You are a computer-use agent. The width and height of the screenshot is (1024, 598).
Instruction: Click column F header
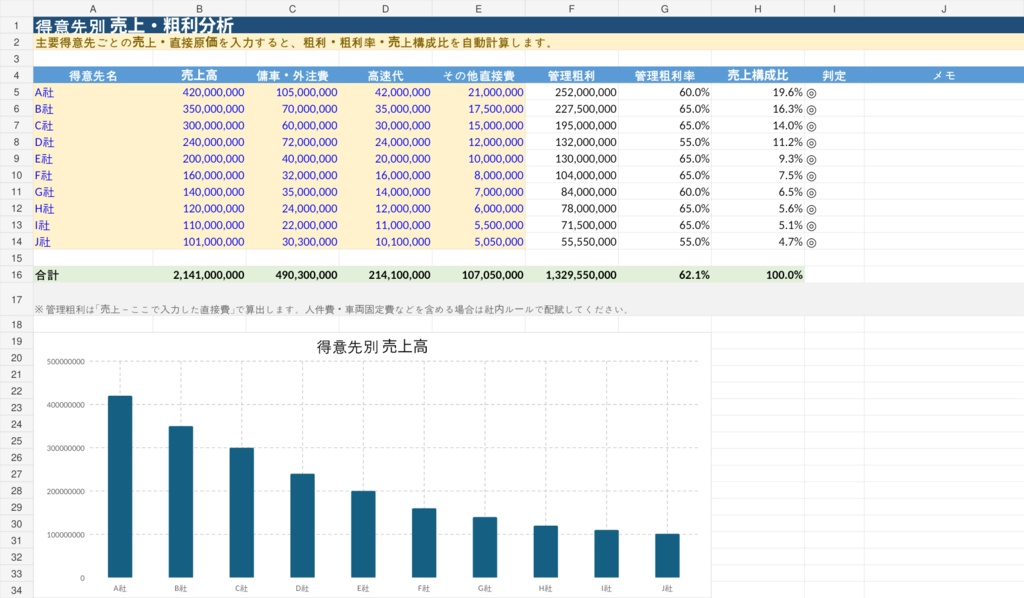point(571,8)
